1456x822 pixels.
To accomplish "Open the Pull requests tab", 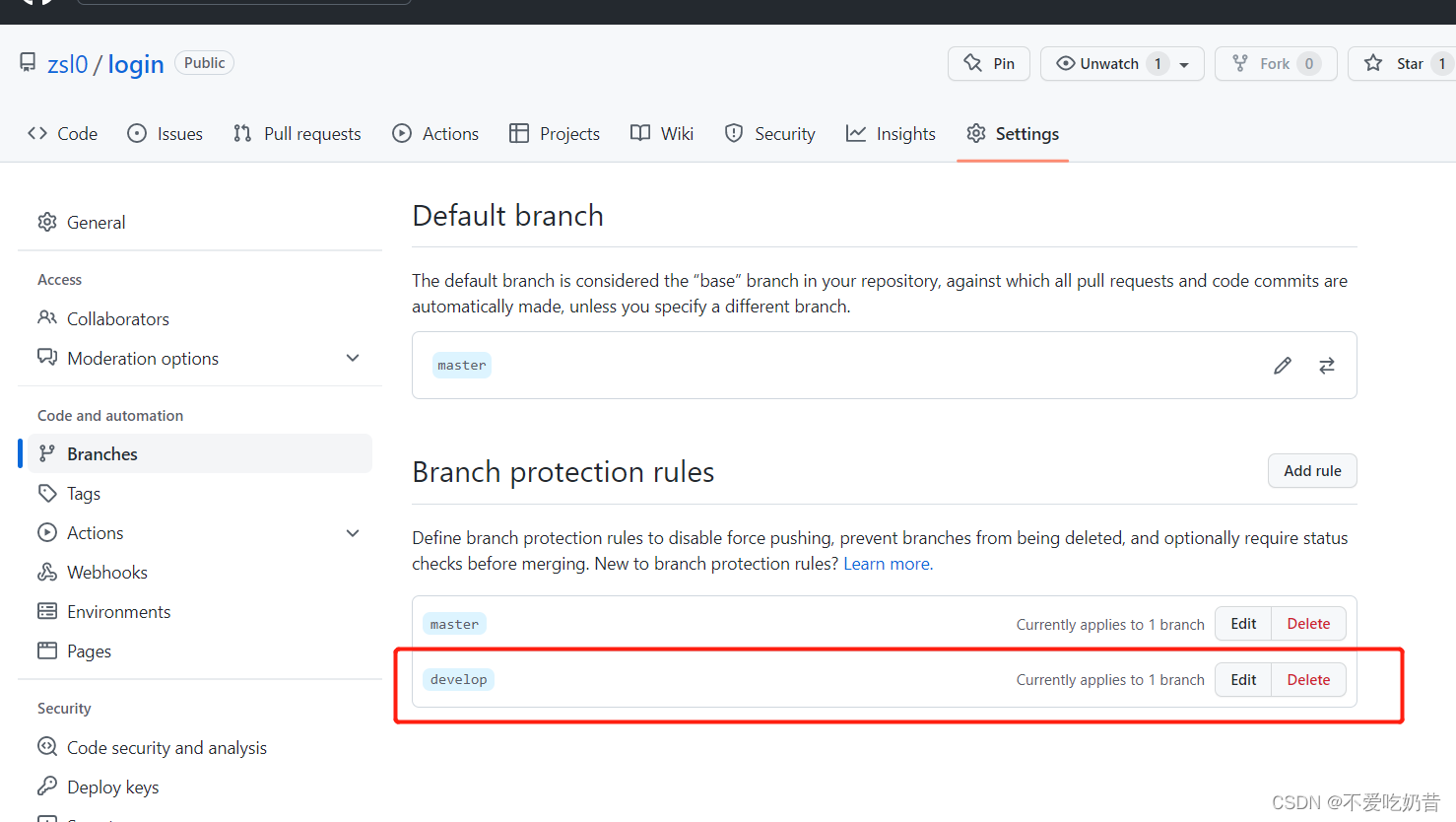I will pyautogui.click(x=298, y=133).
